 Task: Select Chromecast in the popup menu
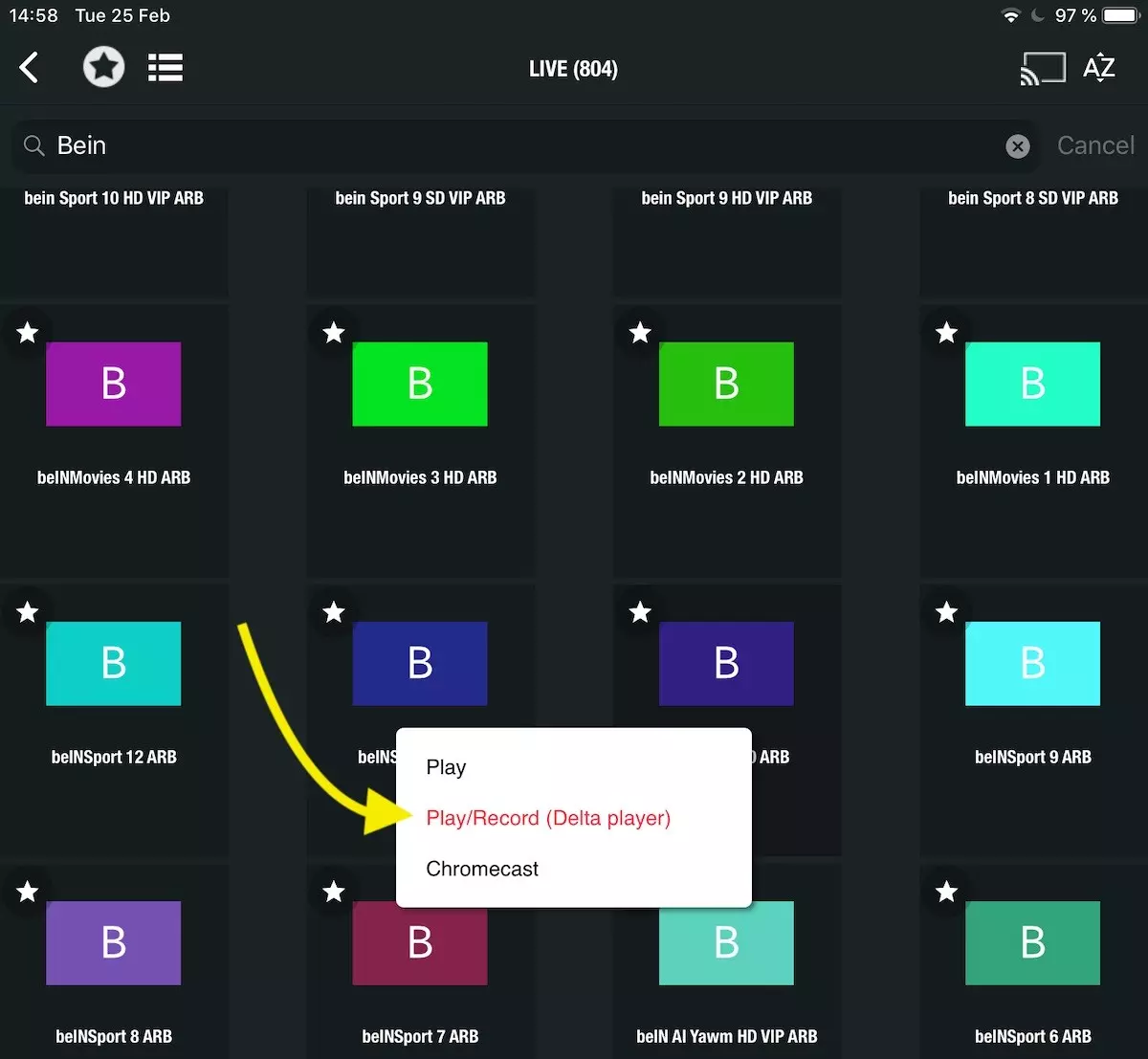point(482,869)
